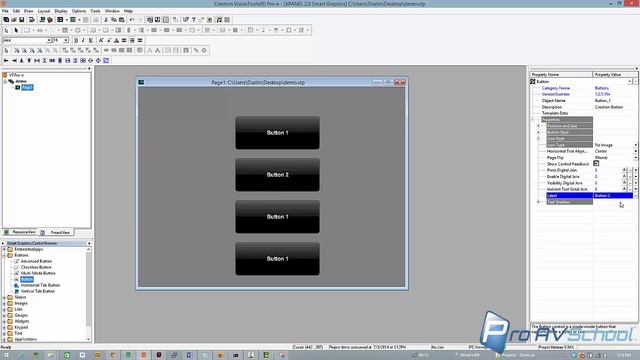
Task: Open the Options menu
Action: point(79,11)
